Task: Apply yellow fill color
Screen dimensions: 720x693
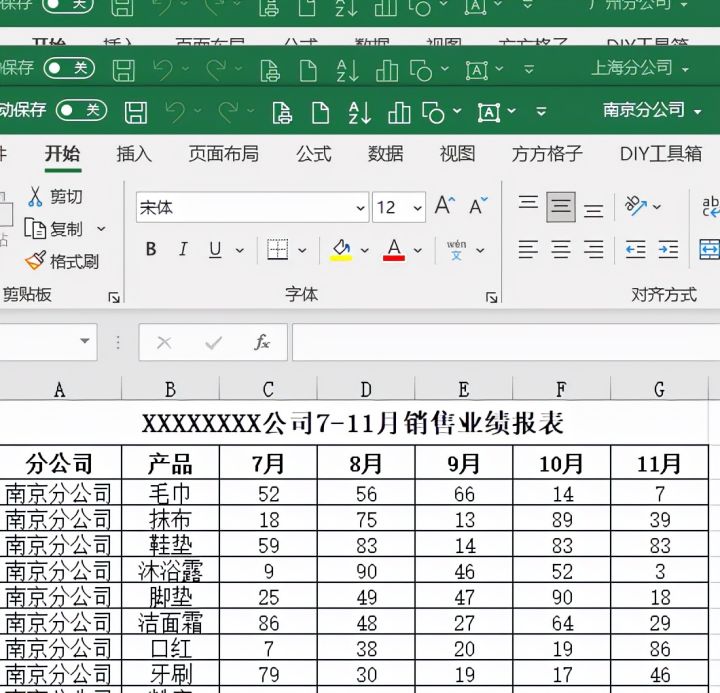Action: tap(341, 250)
